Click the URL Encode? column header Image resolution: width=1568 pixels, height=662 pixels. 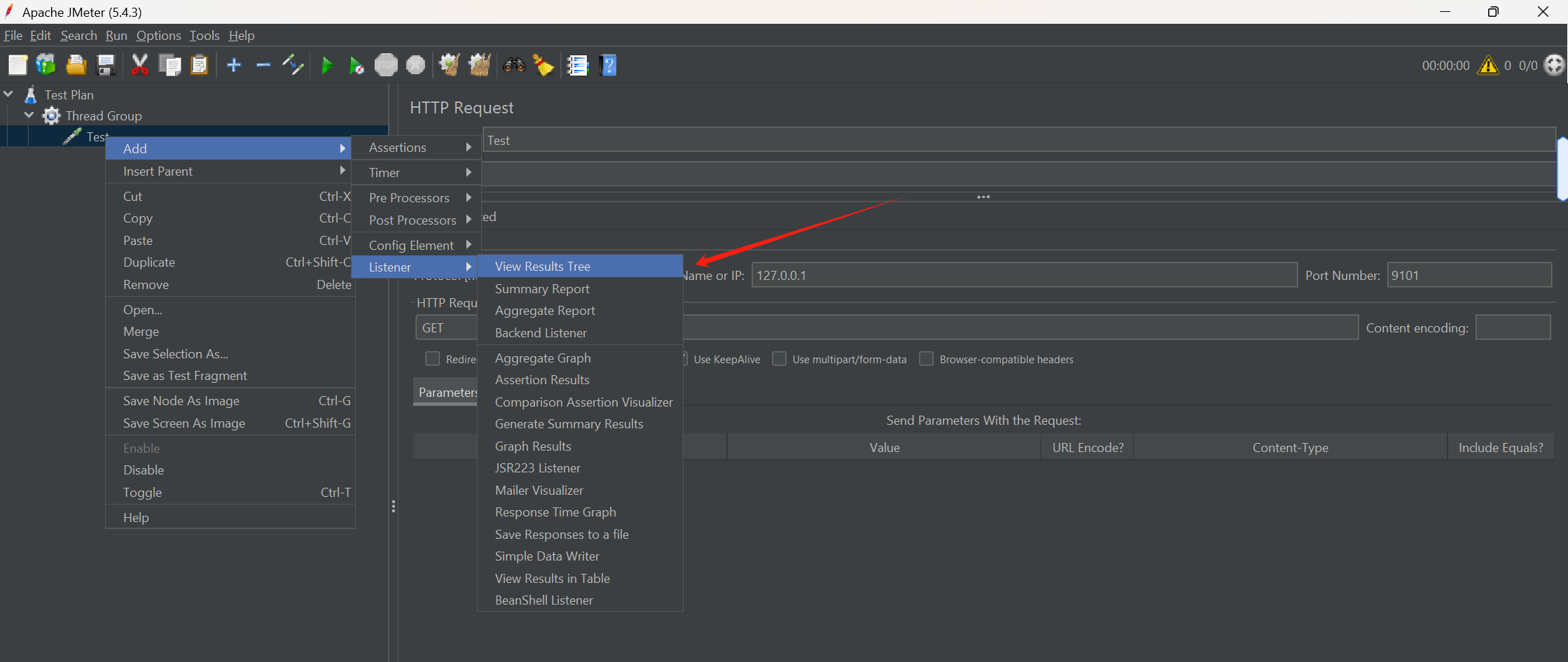click(1088, 447)
